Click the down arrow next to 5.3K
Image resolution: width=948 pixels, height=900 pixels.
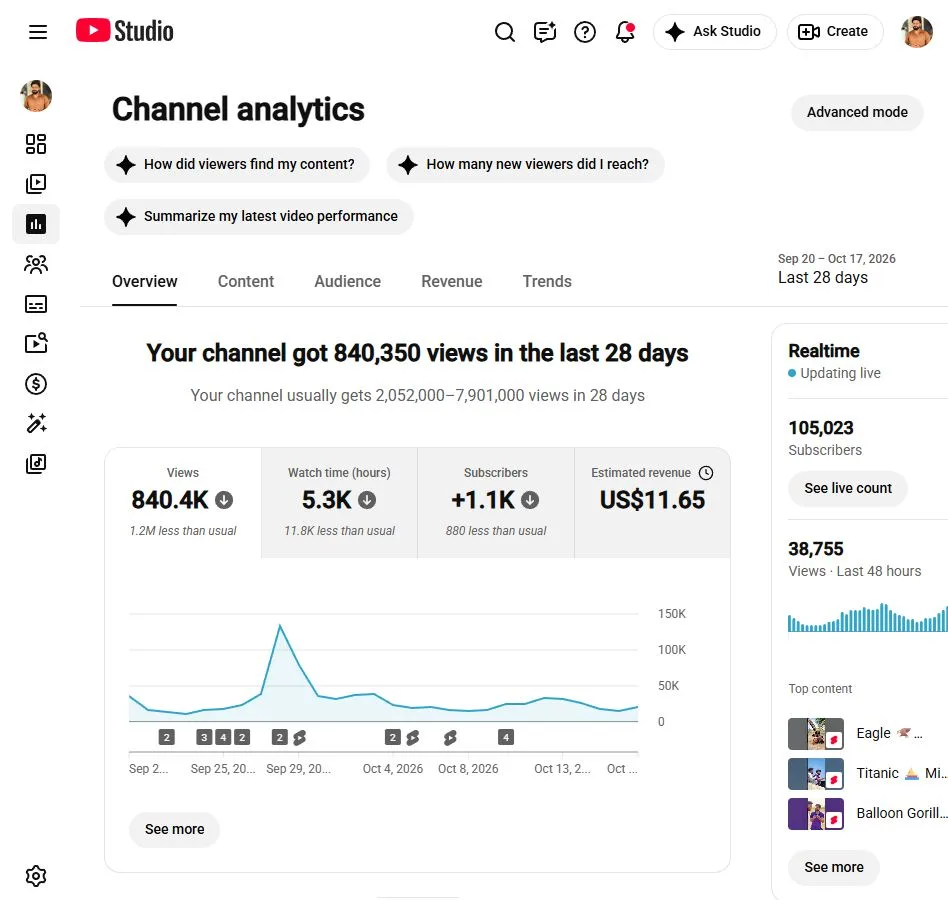(x=367, y=500)
